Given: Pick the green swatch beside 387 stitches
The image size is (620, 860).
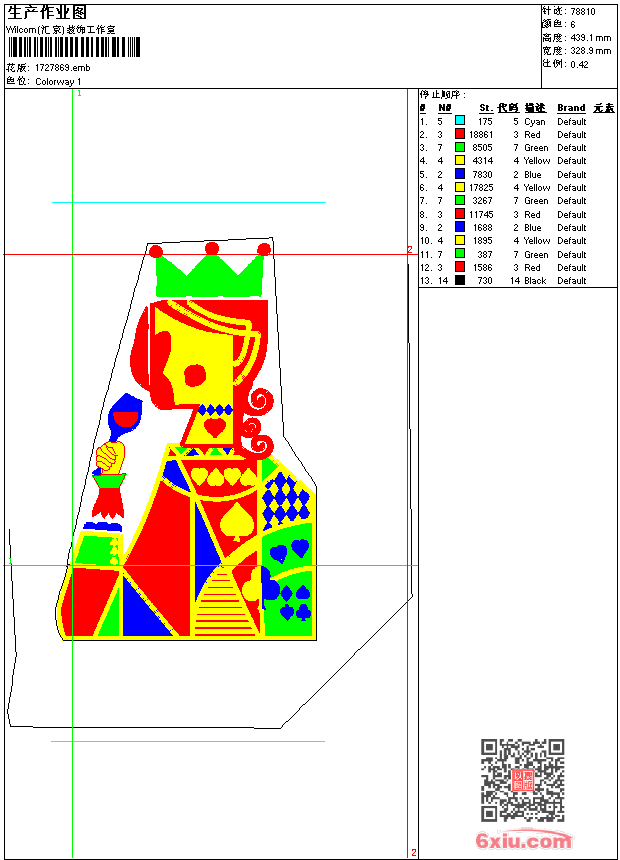Looking at the screenshot, I should [x=460, y=254].
